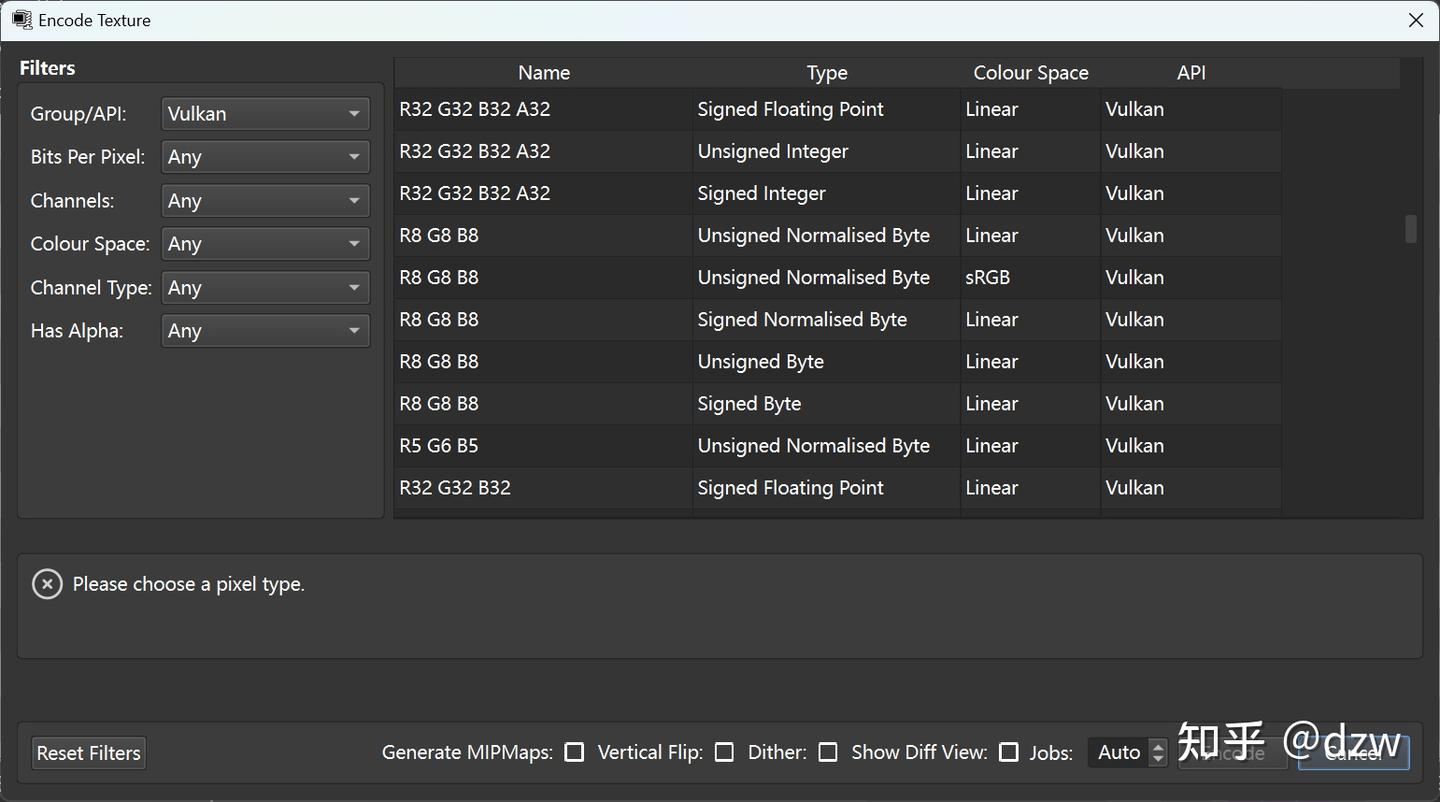Select the R5 G6 B5 format row
1440x802 pixels.
(x=544, y=446)
